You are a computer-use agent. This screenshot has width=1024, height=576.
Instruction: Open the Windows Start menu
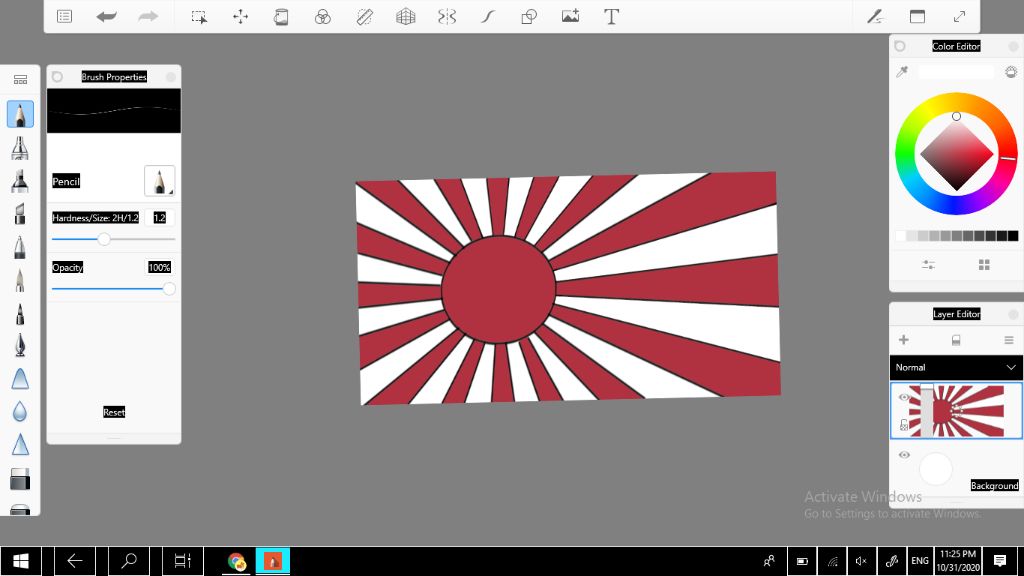21,560
